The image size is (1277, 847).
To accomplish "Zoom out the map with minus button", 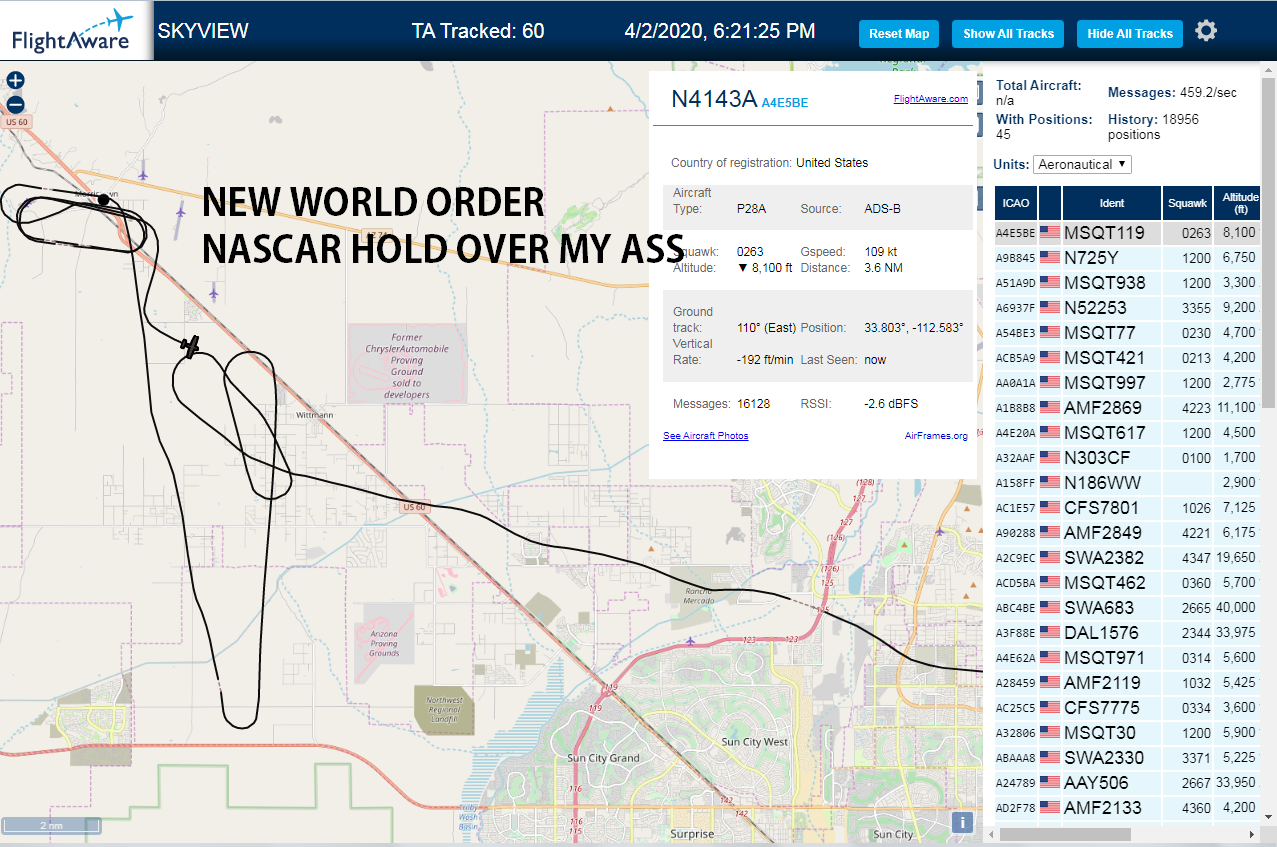I will tap(15, 104).
